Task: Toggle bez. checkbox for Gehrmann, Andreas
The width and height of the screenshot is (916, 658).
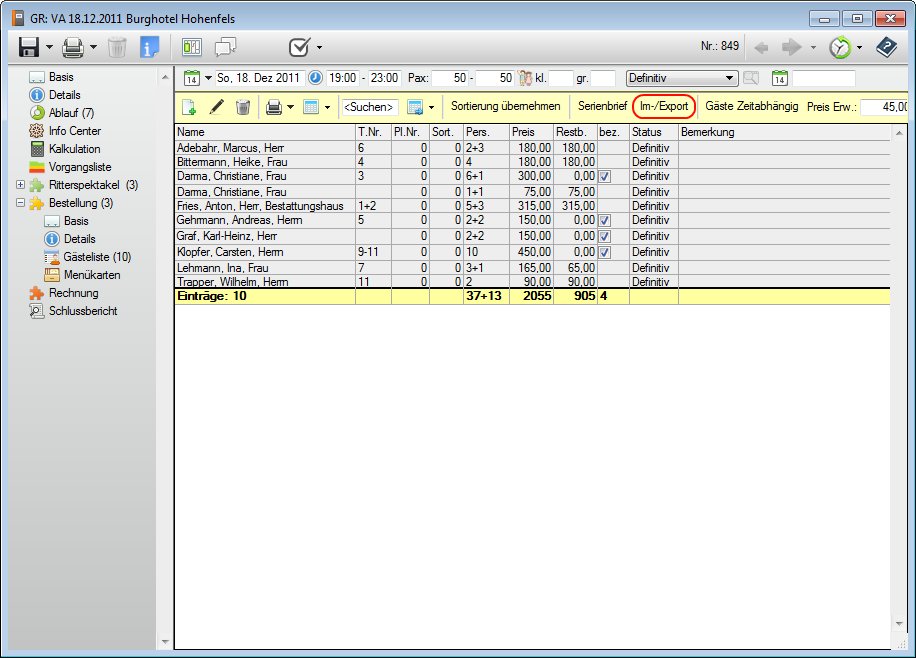Action: click(604, 220)
